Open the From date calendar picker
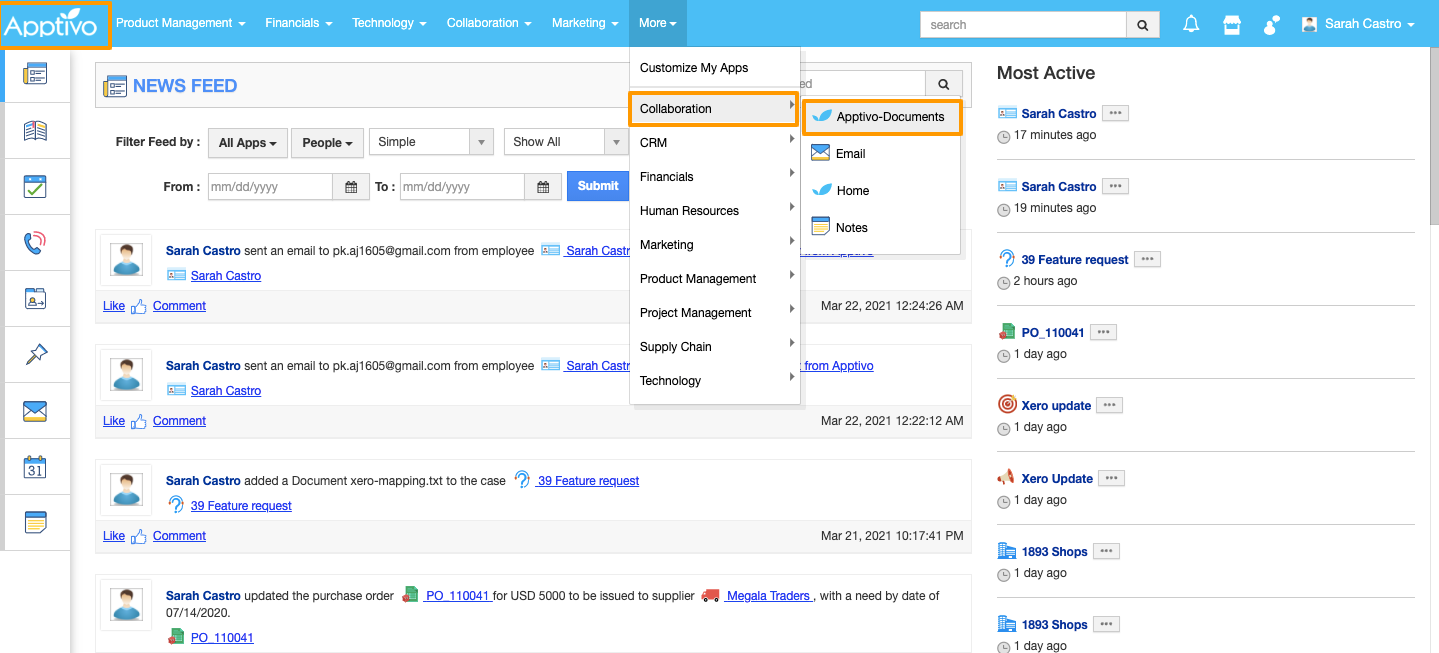 (x=350, y=187)
